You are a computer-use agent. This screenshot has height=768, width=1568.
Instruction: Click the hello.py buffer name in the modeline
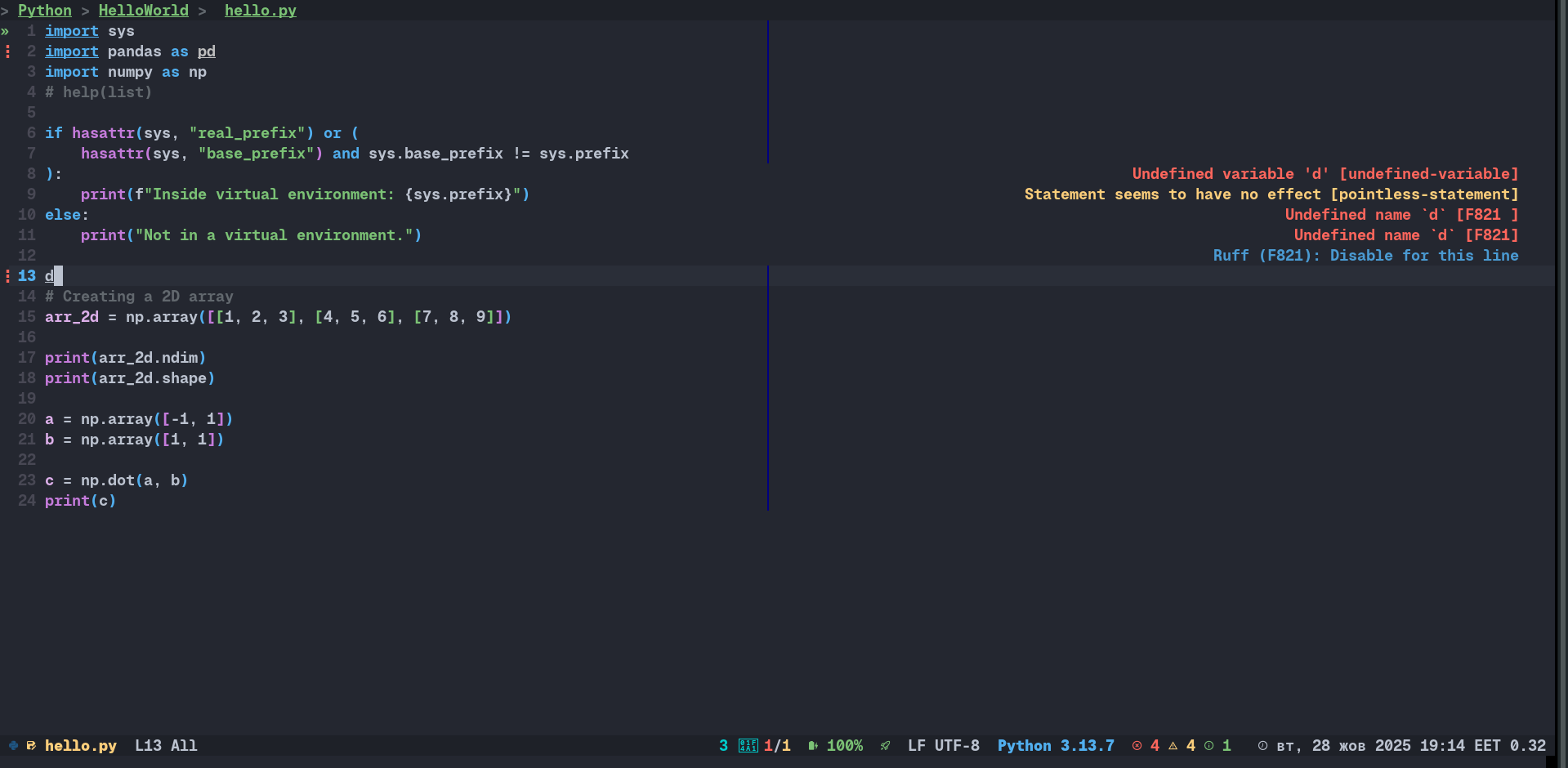(x=80, y=745)
